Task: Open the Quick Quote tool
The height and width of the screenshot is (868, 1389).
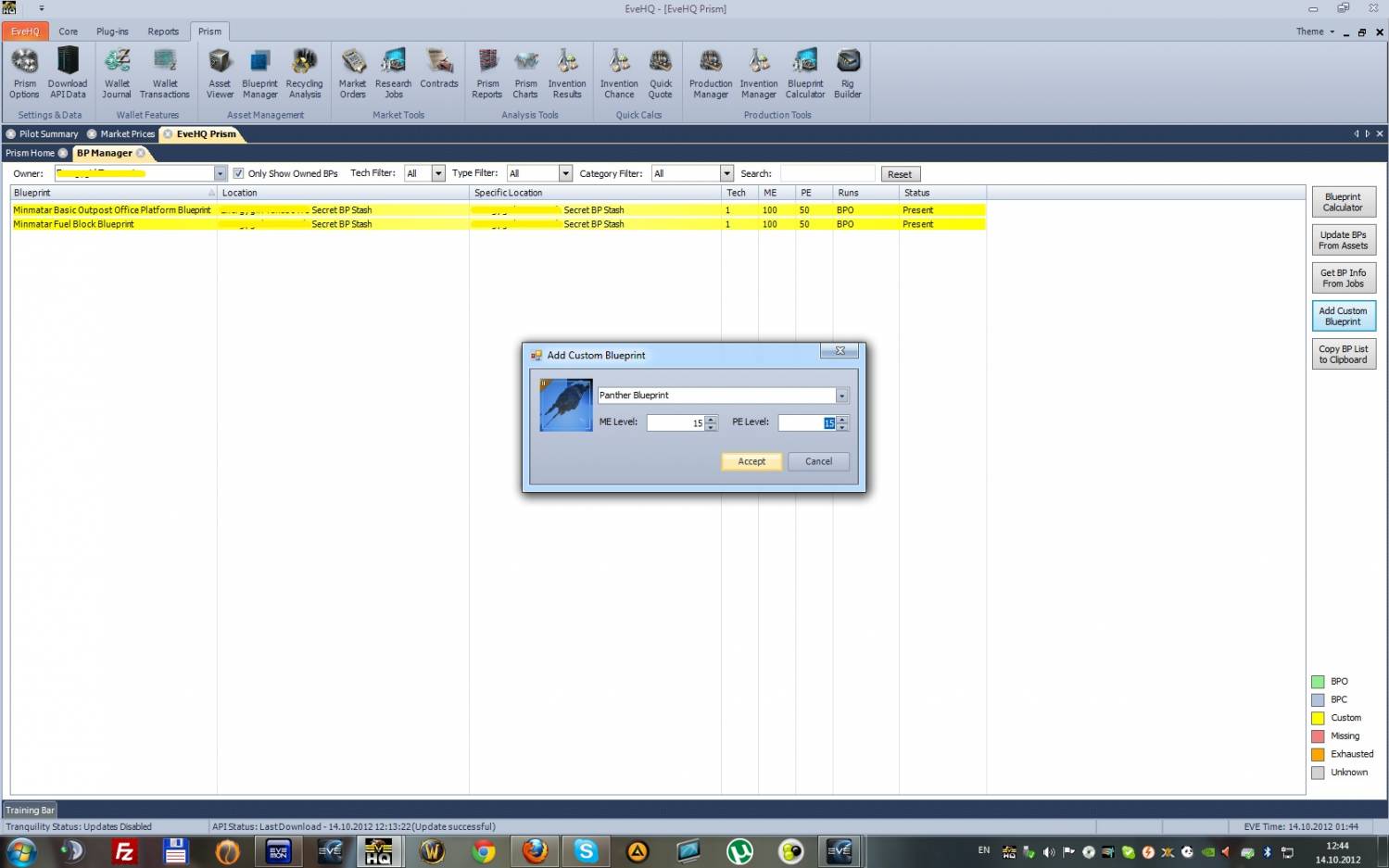Action: click(661, 73)
